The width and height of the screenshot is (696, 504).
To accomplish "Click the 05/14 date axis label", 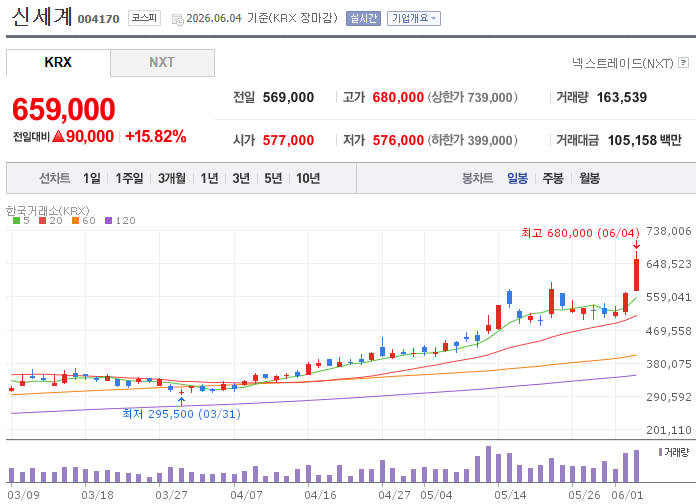I will [510, 495].
